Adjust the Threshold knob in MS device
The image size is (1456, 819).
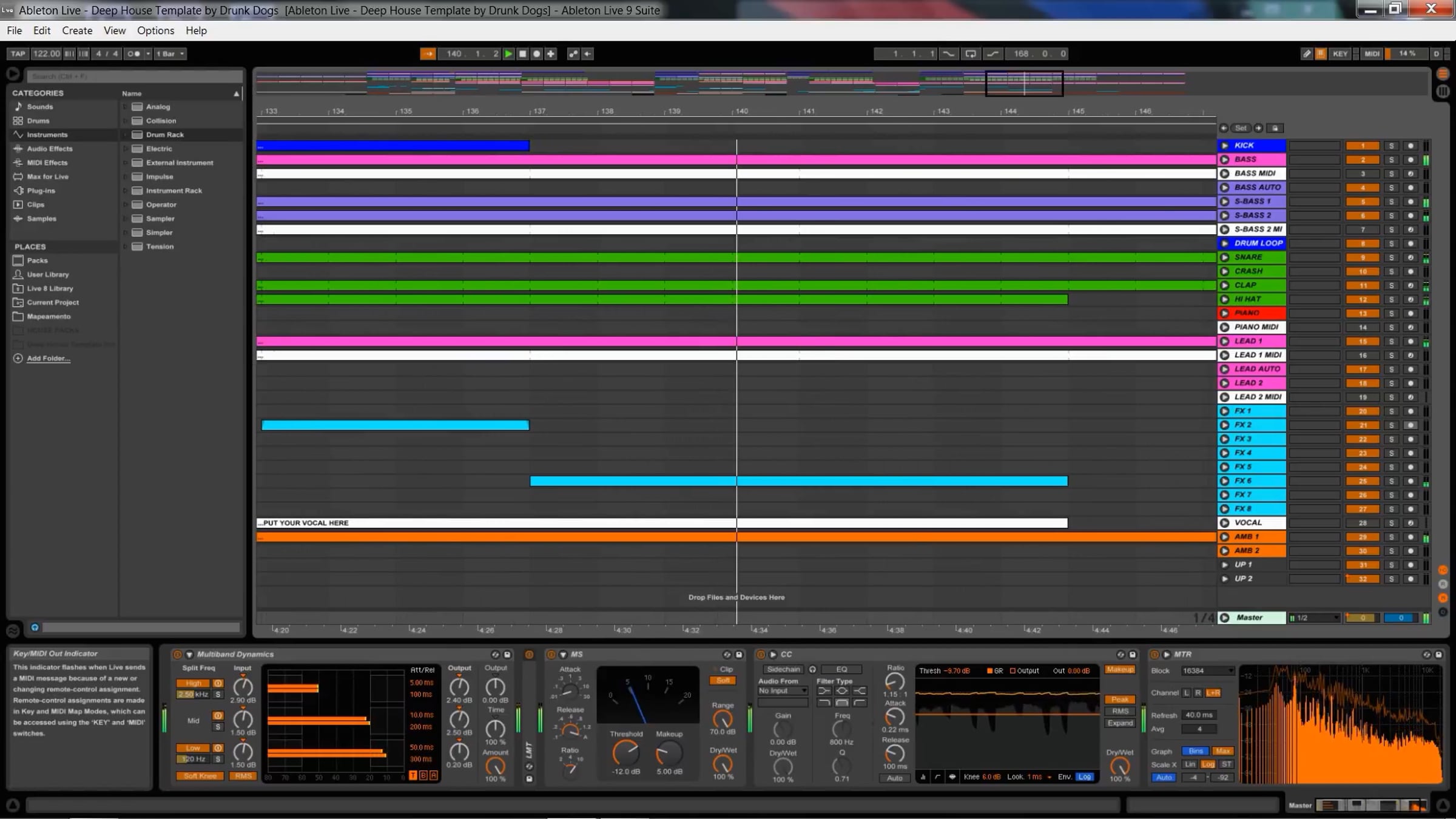pyautogui.click(x=625, y=753)
